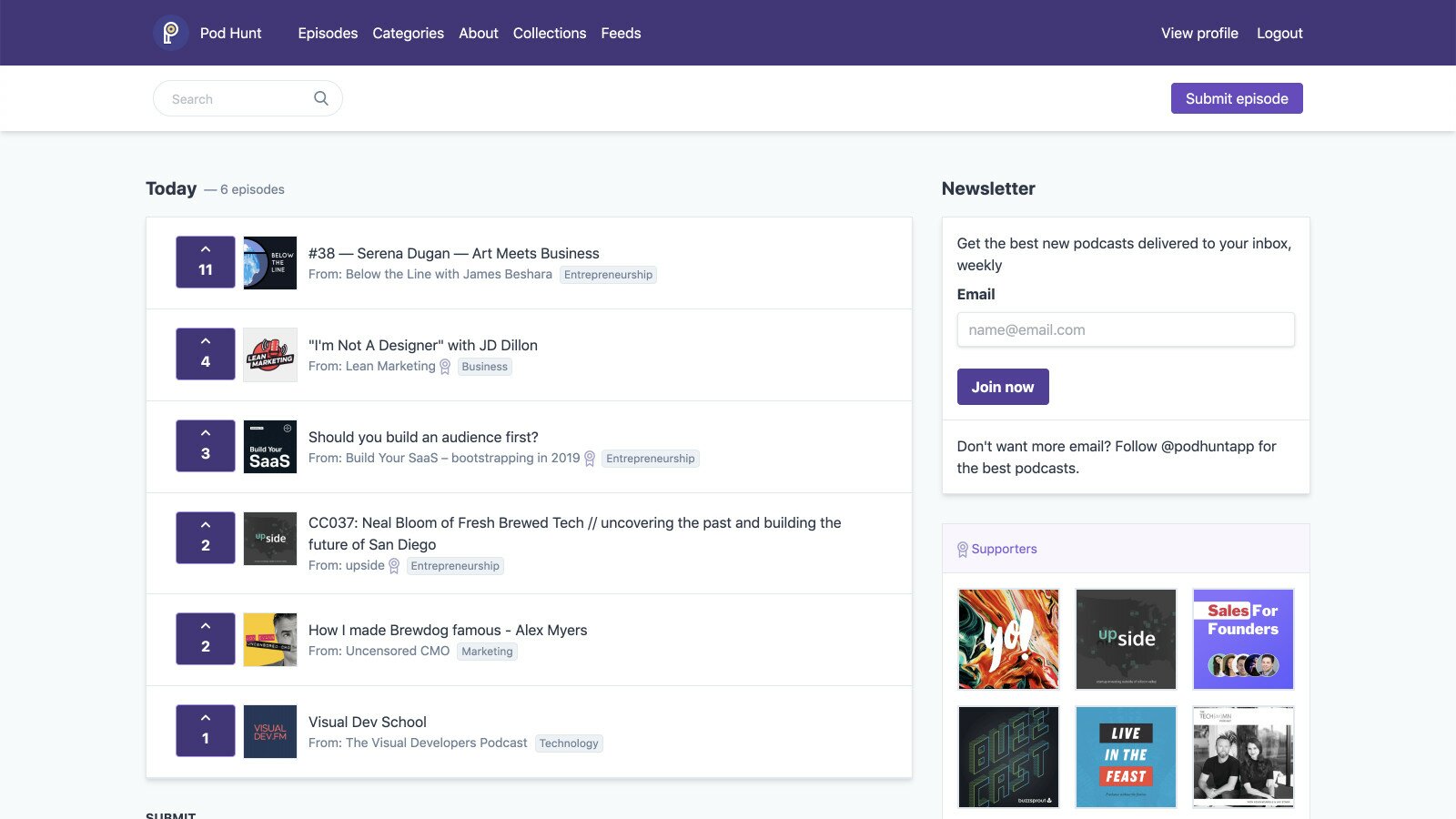Open Below the Line podcast artwork
Screen dimensions: 1456x819
coord(270,263)
